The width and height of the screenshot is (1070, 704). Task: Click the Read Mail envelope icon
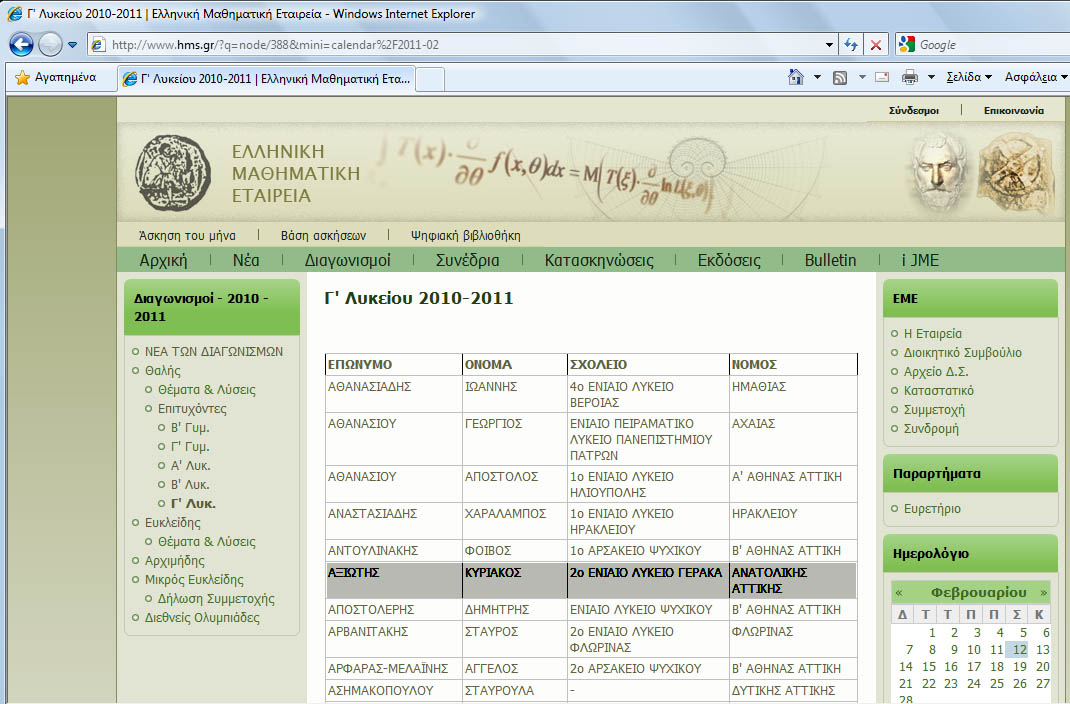coord(882,77)
